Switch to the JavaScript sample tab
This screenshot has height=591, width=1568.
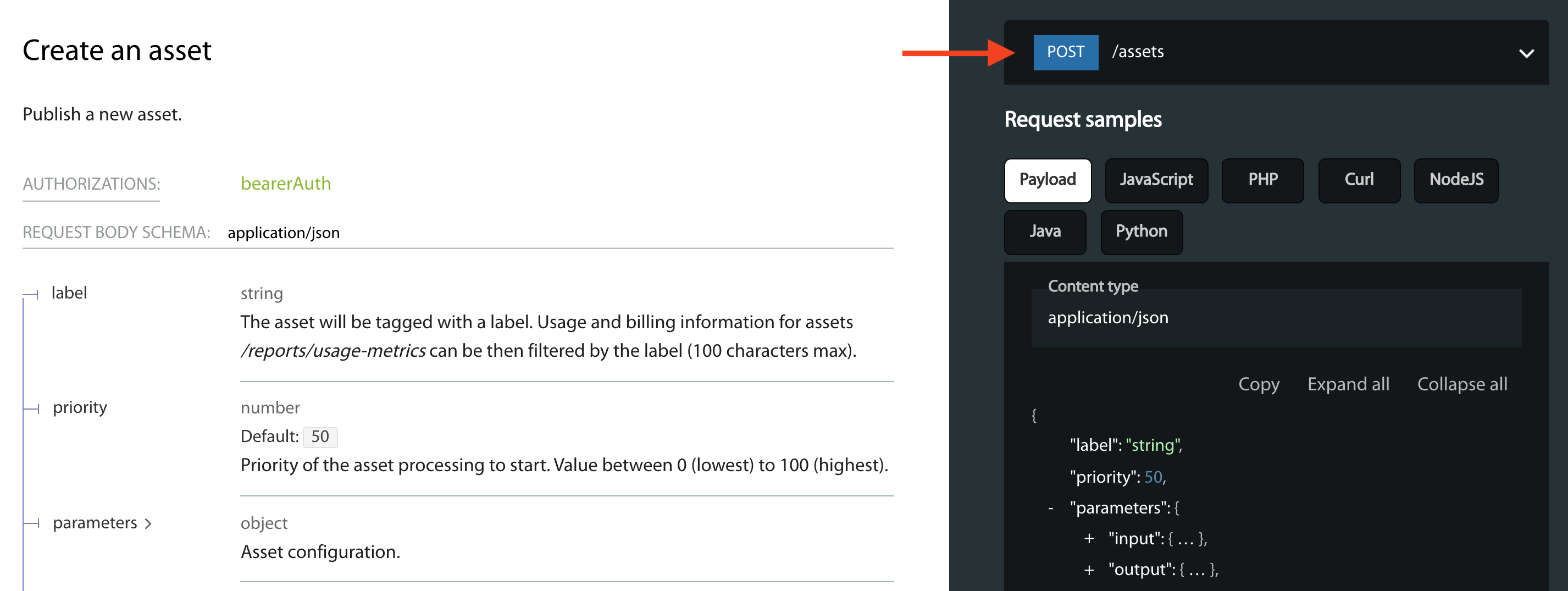[1156, 180]
